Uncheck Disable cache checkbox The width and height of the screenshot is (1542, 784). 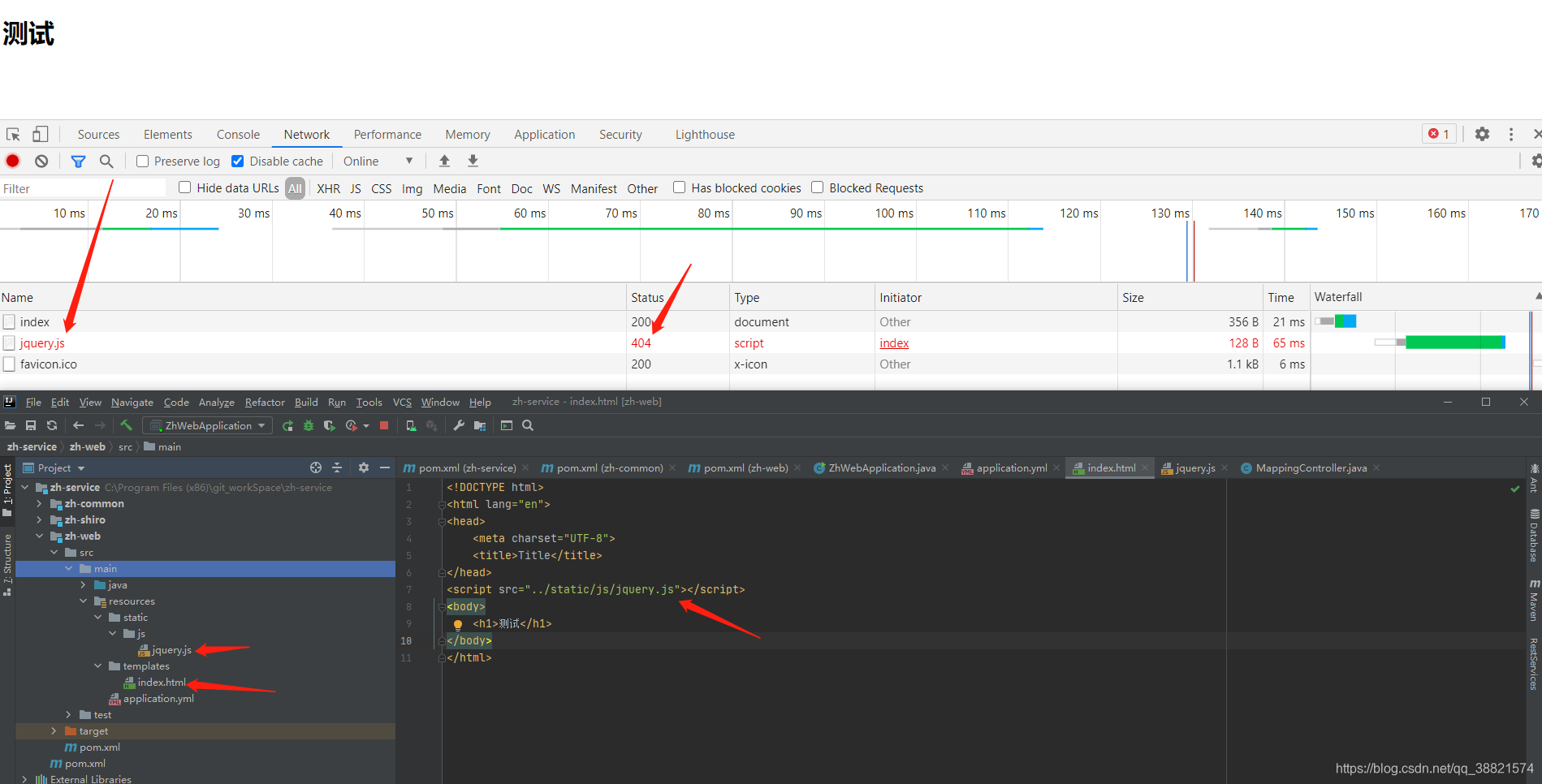(x=238, y=162)
